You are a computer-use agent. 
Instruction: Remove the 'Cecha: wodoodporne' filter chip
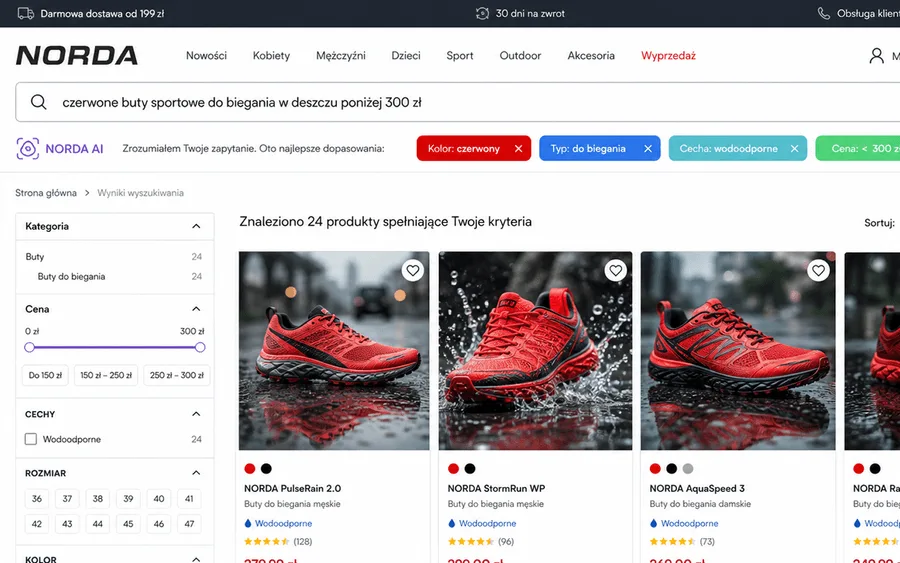point(794,149)
